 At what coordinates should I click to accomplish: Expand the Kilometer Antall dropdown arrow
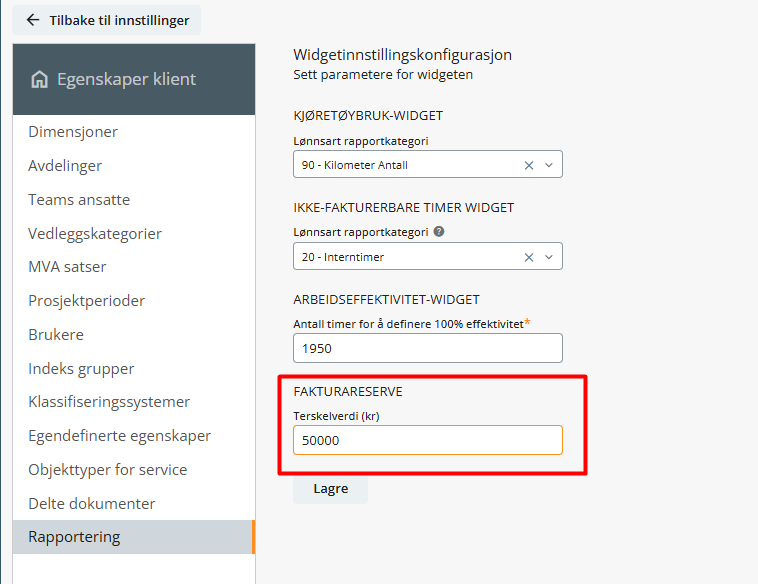pyautogui.click(x=549, y=165)
